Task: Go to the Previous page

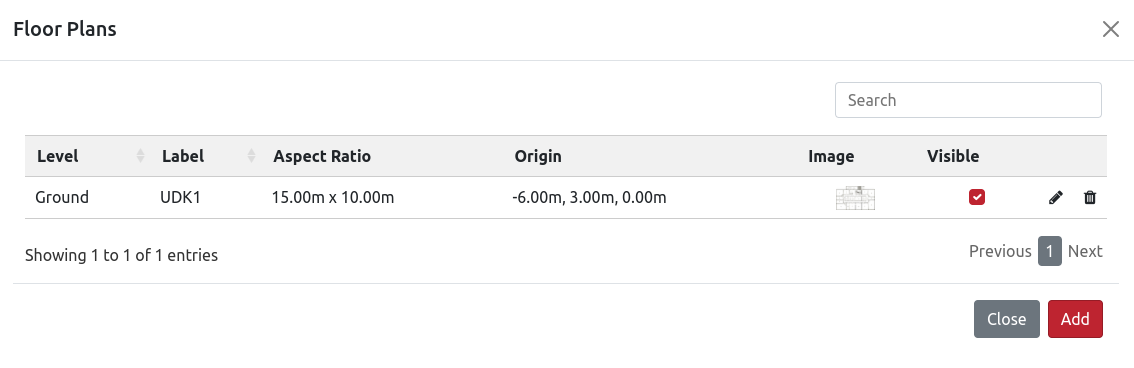Action: (1000, 251)
